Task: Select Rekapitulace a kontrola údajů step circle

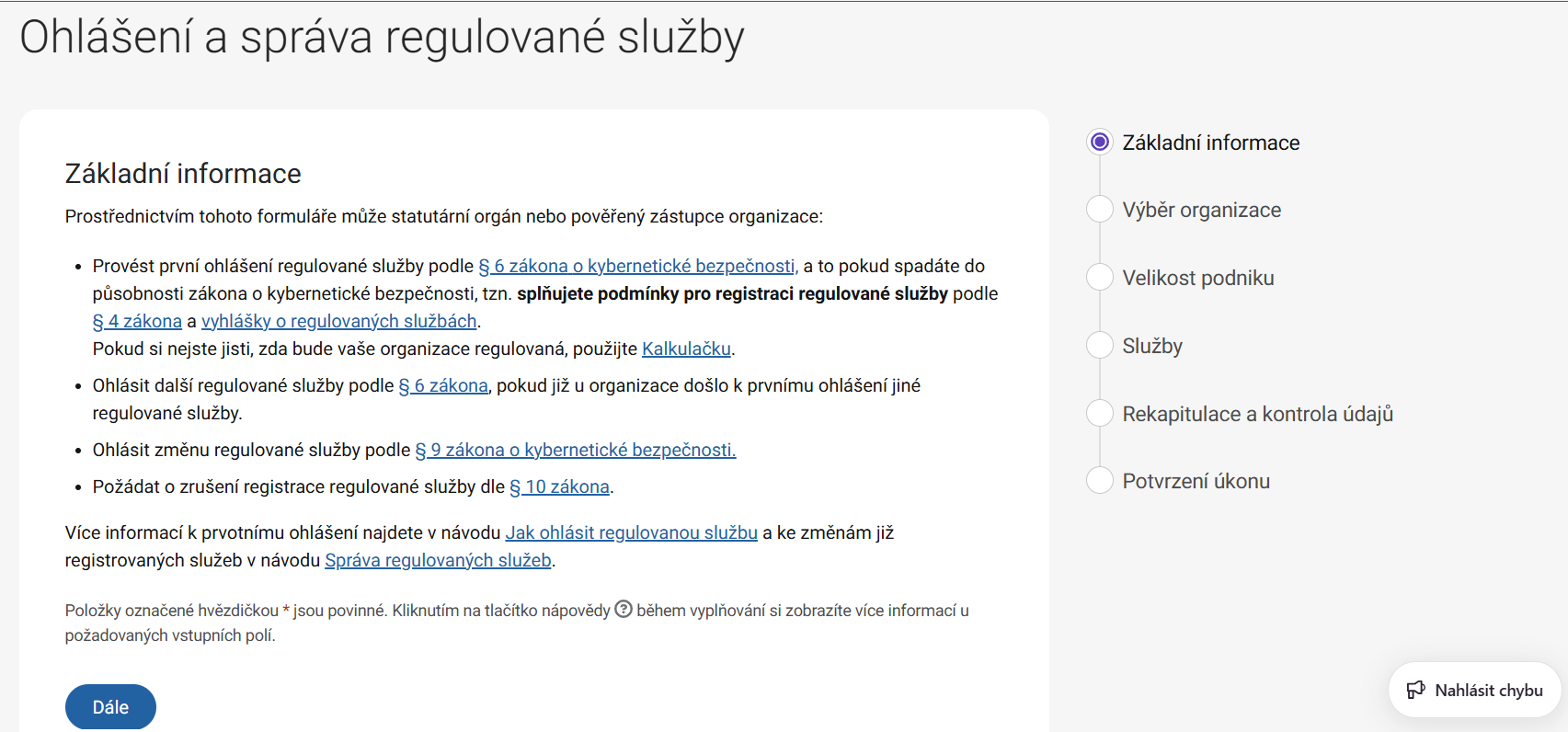Action: (x=1100, y=413)
